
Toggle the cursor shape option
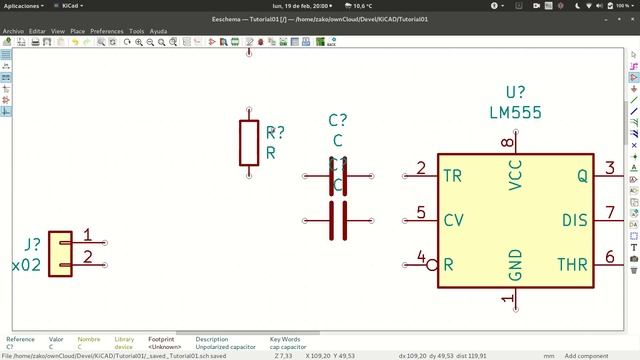point(6,89)
